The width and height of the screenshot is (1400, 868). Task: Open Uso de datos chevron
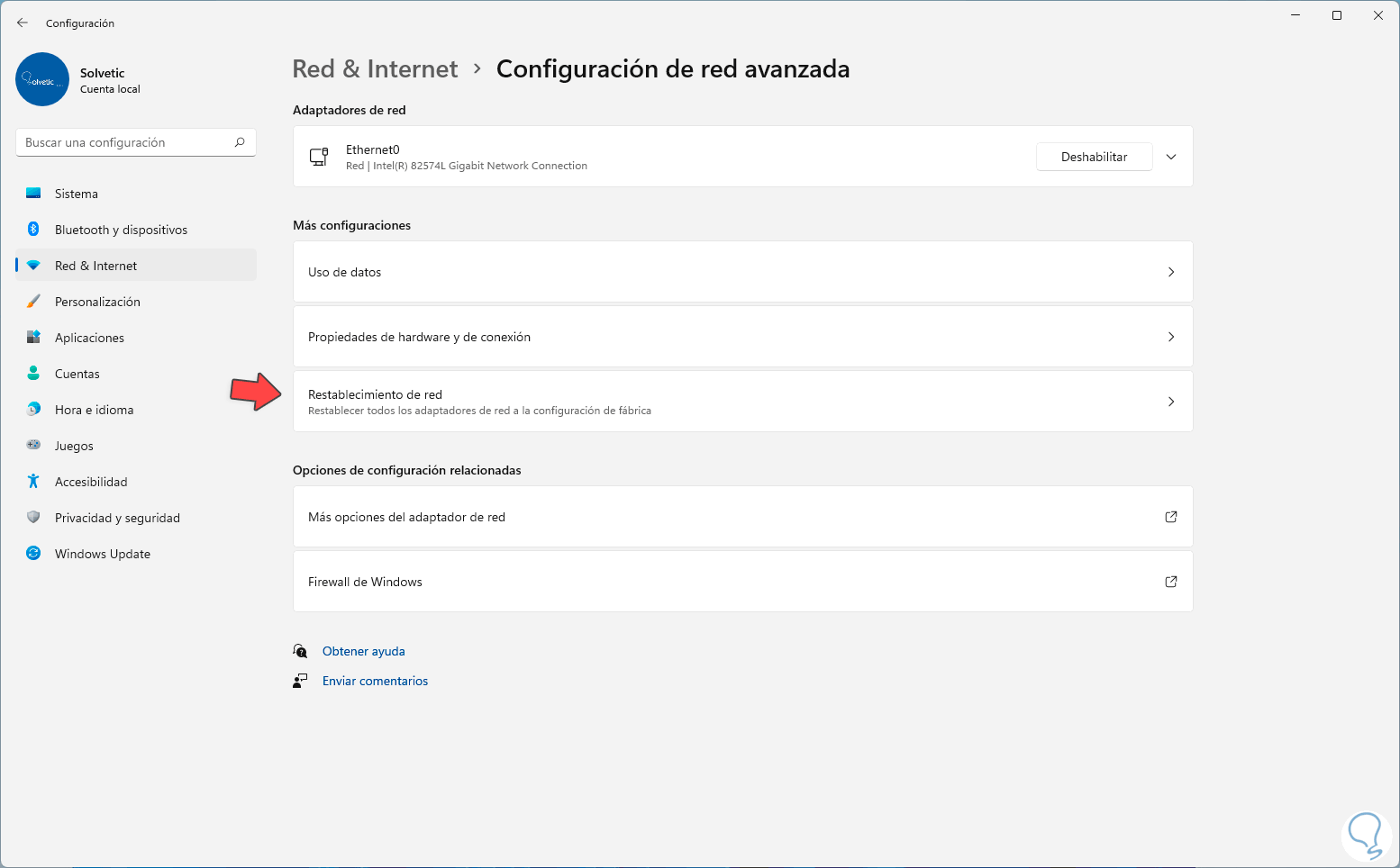[x=1171, y=272]
